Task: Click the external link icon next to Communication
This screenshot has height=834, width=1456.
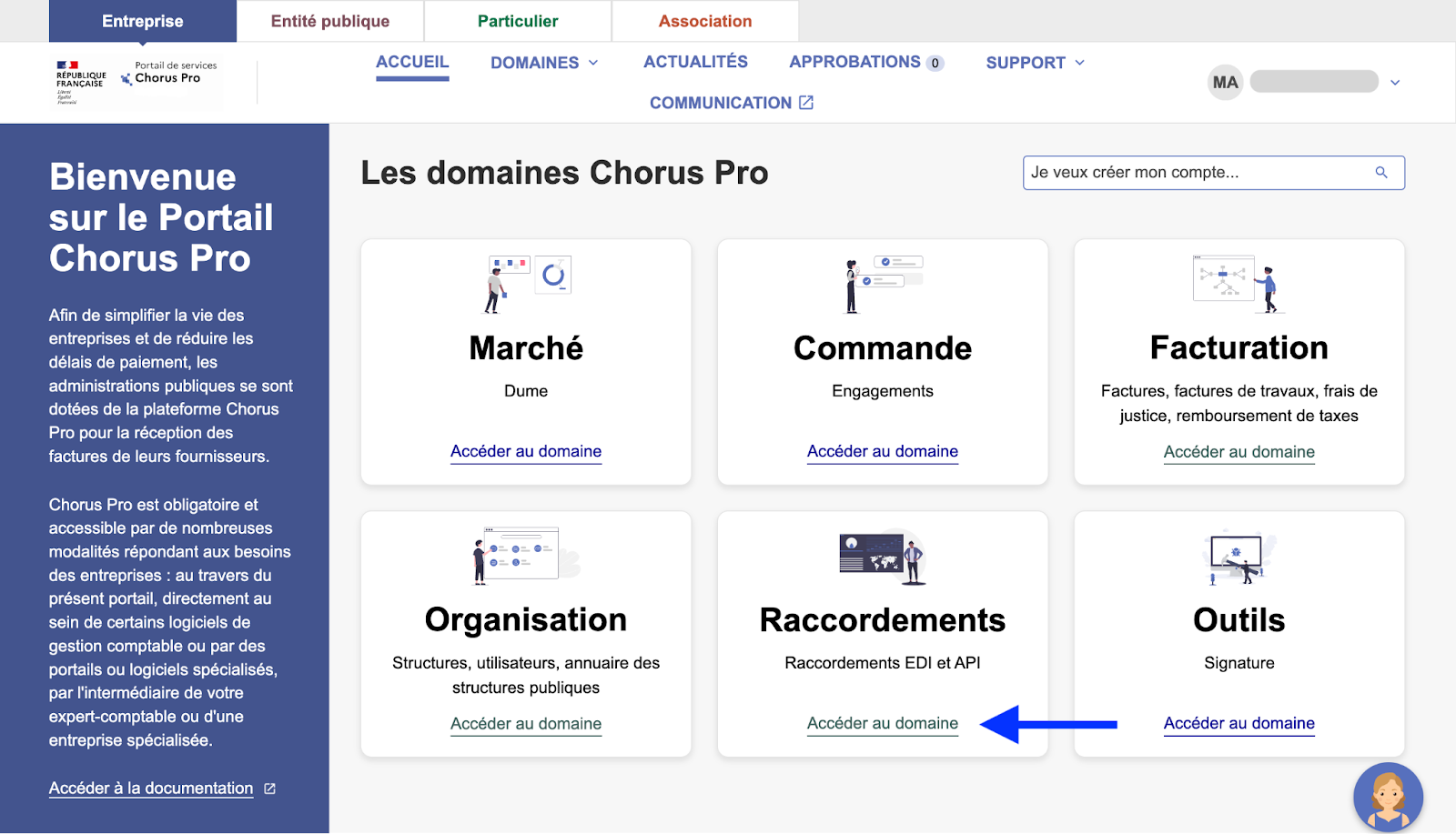Action: pos(805,103)
